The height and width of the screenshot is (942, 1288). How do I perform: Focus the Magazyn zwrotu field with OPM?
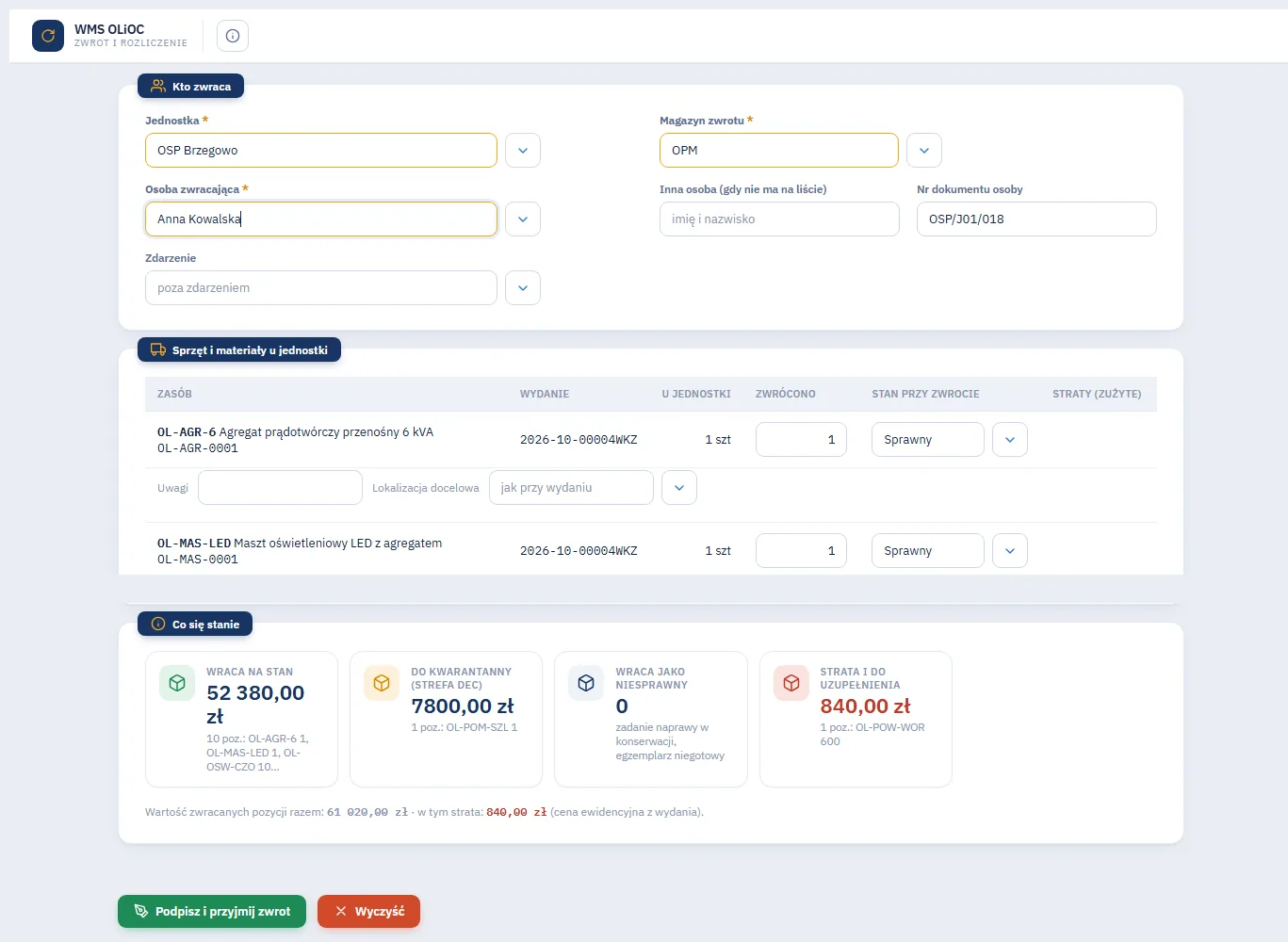[779, 150]
